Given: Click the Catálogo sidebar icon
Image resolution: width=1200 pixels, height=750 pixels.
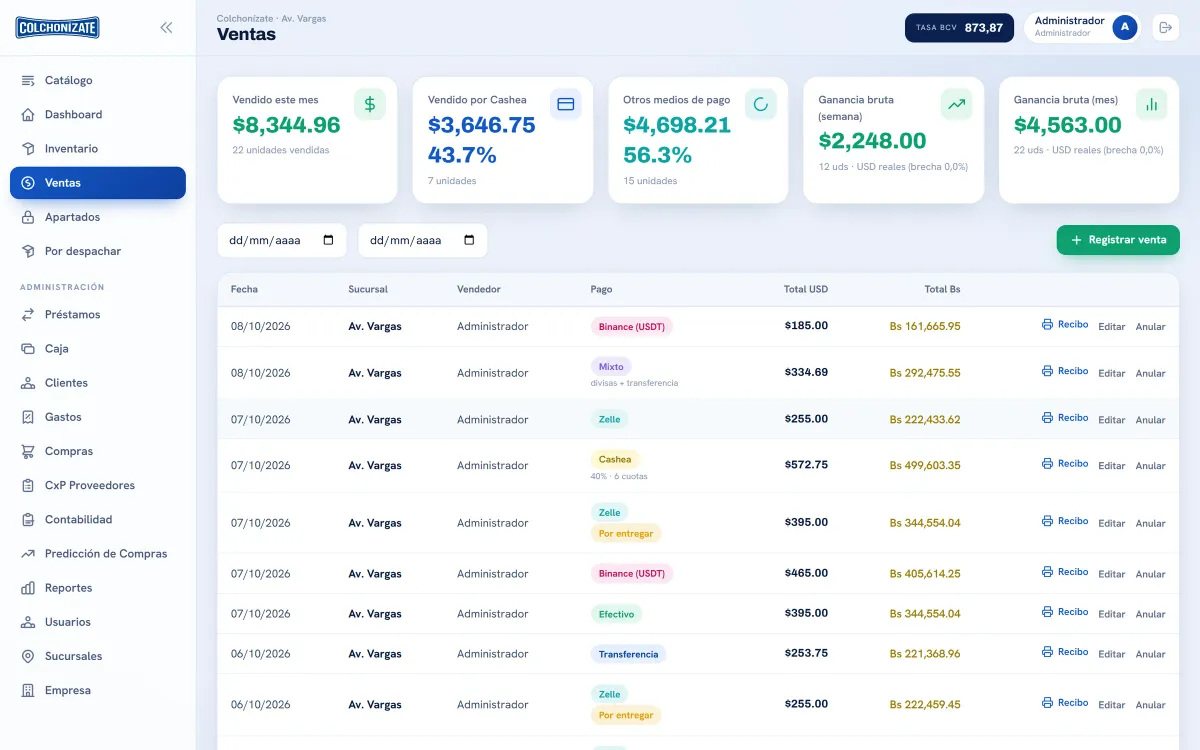Looking at the screenshot, I should point(28,80).
